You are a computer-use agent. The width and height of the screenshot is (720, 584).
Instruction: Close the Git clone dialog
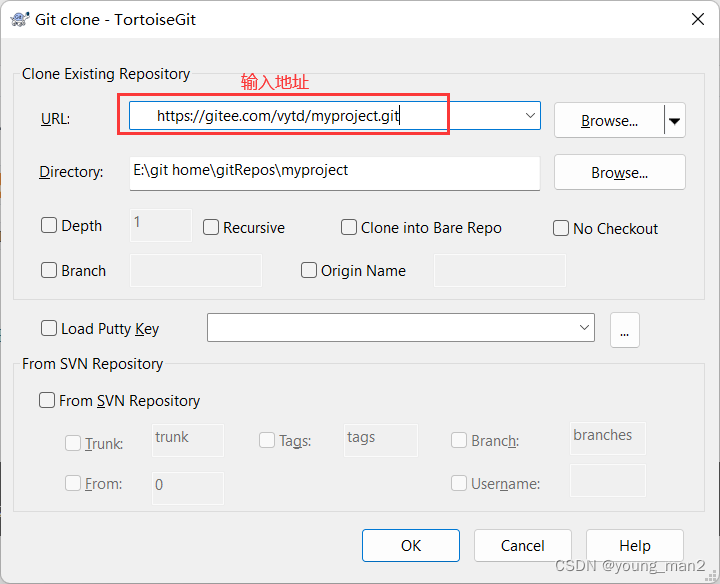(698, 19)
